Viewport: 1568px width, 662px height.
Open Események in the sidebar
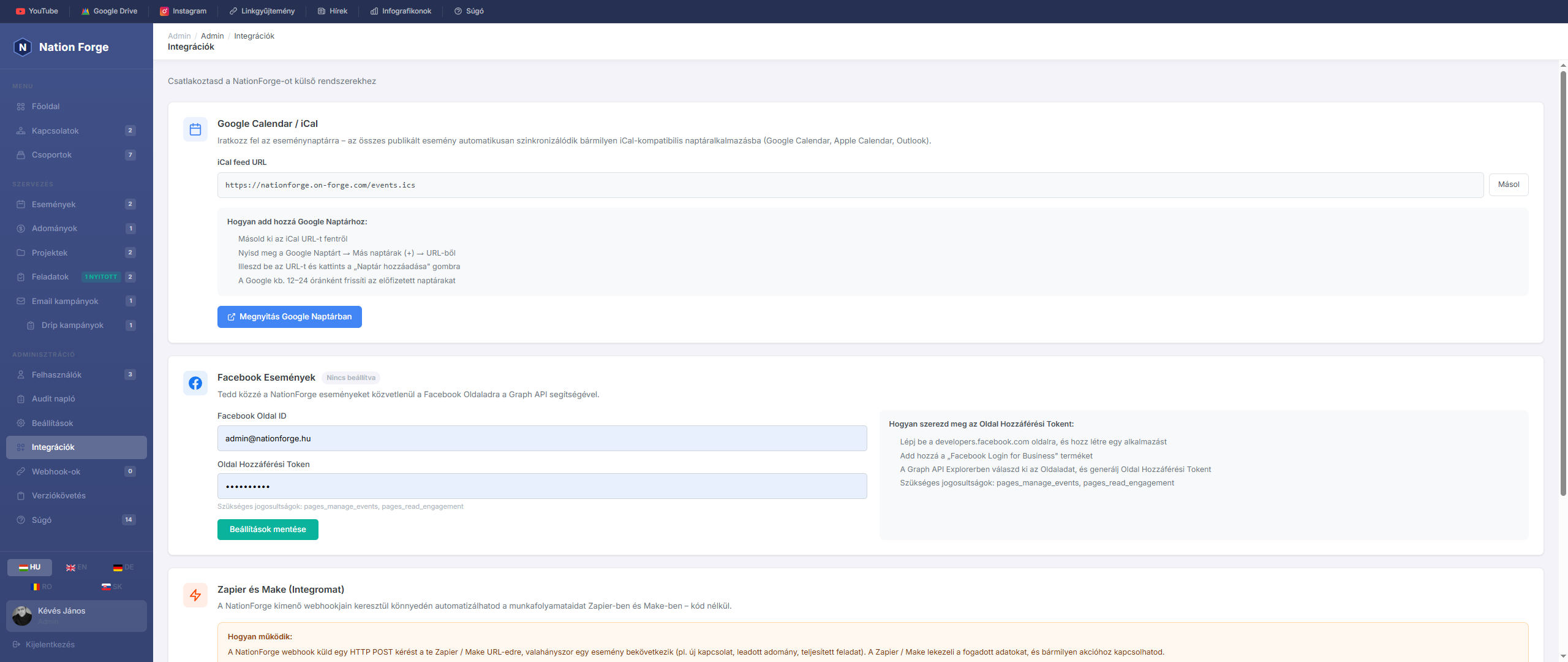point(77,204)
